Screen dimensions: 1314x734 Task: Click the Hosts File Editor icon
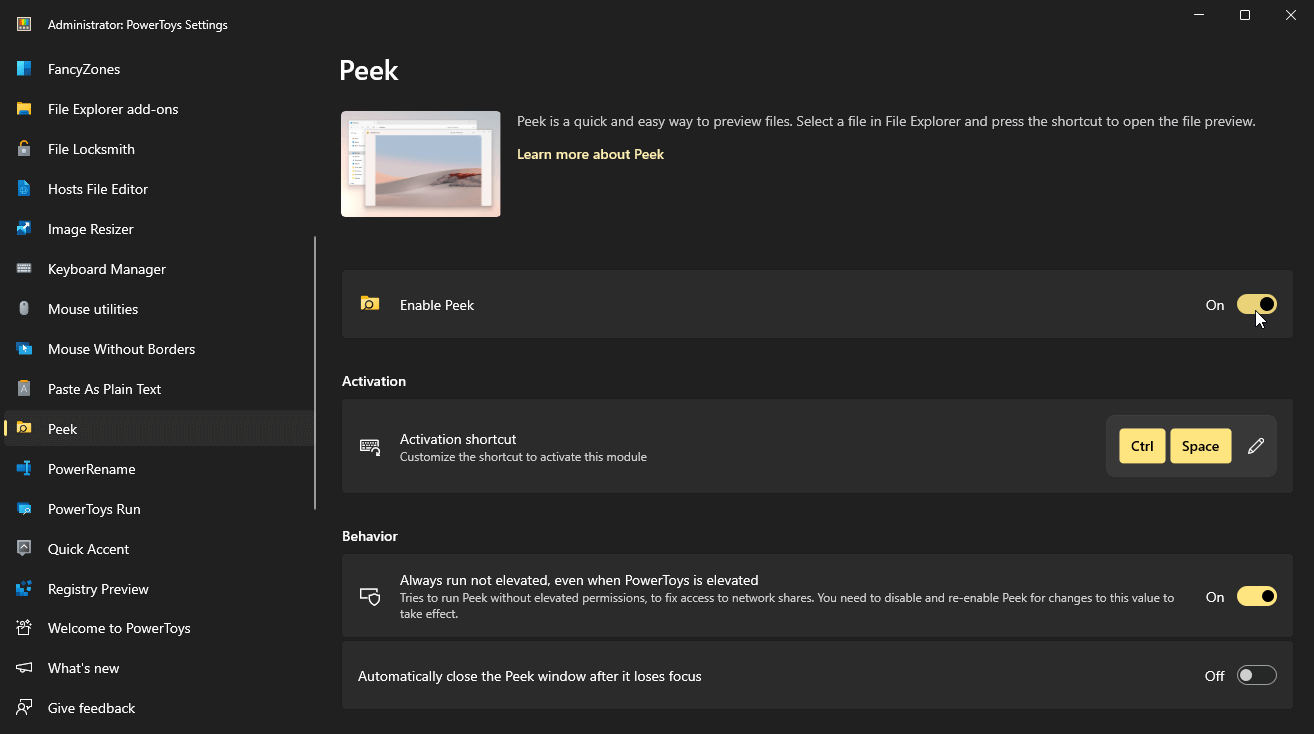(x=24, y=189)
